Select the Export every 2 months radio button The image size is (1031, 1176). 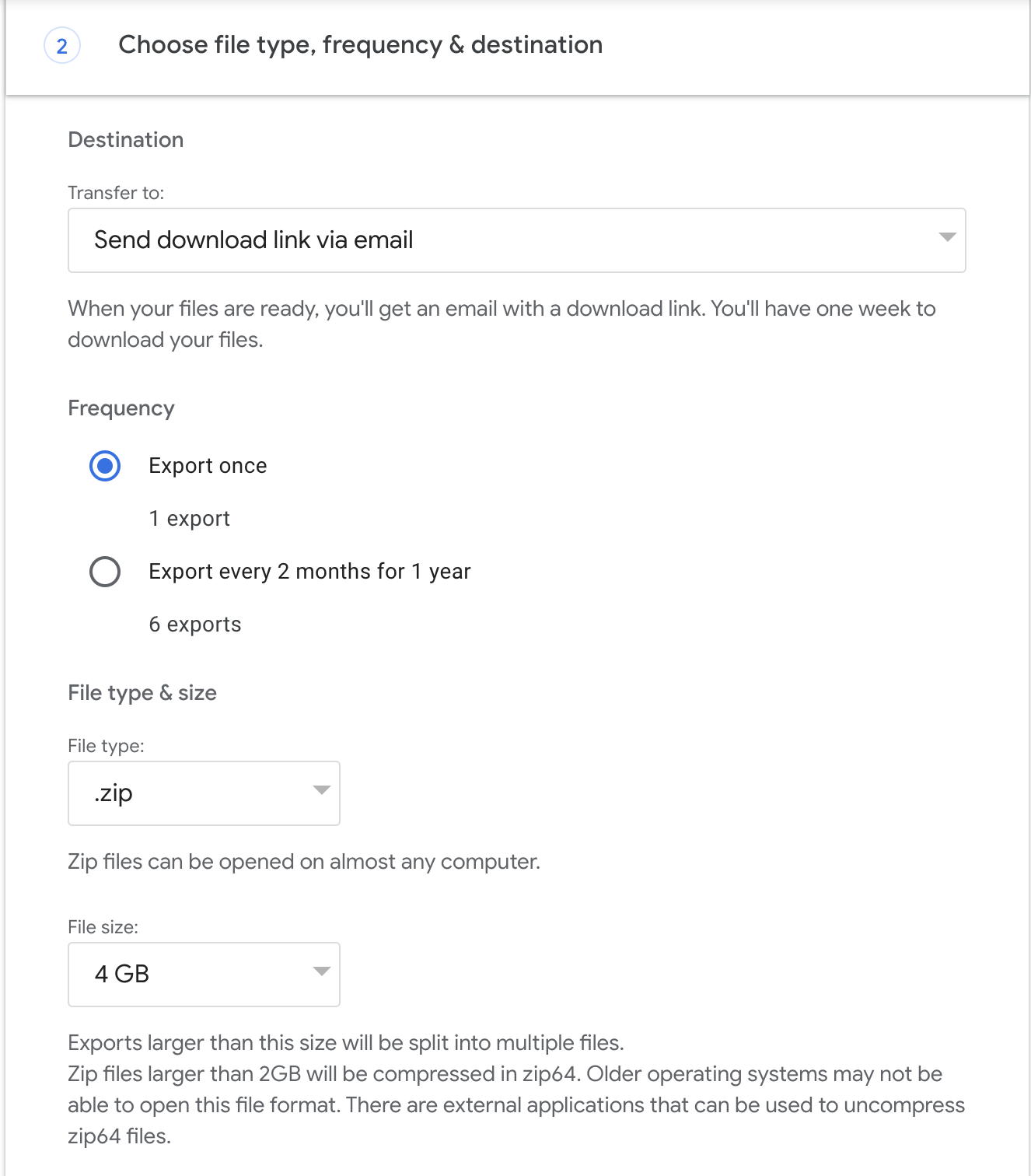pos(105,572)
